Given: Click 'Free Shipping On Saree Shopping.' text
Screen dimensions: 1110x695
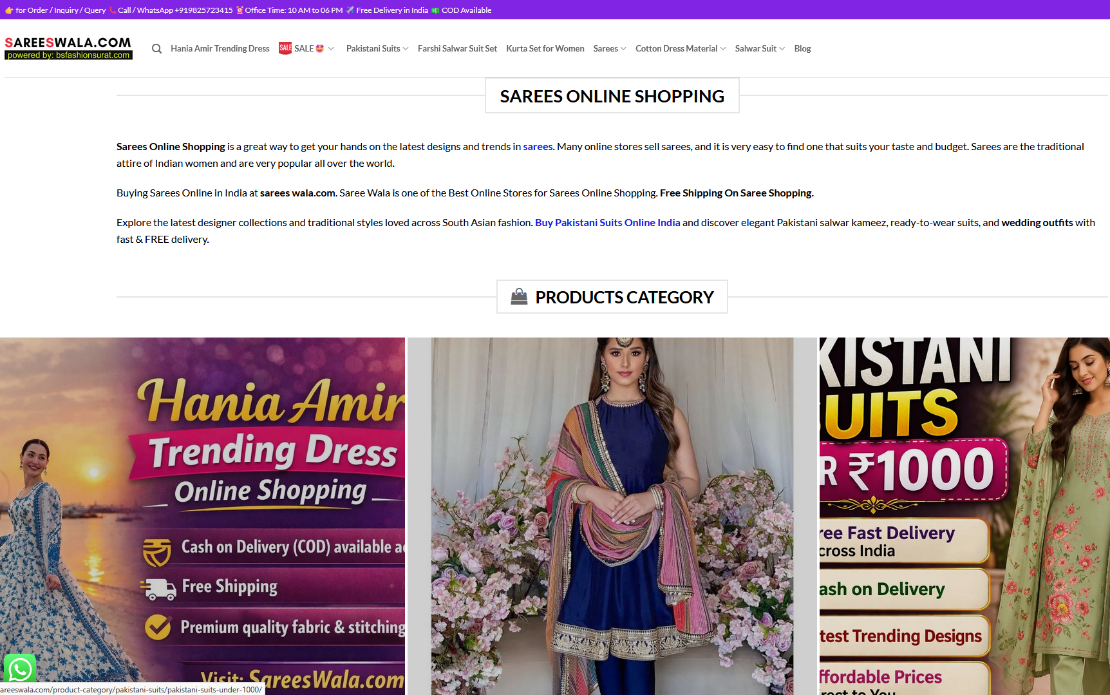Looking at the screenshot, I should [x=737, y=193].
